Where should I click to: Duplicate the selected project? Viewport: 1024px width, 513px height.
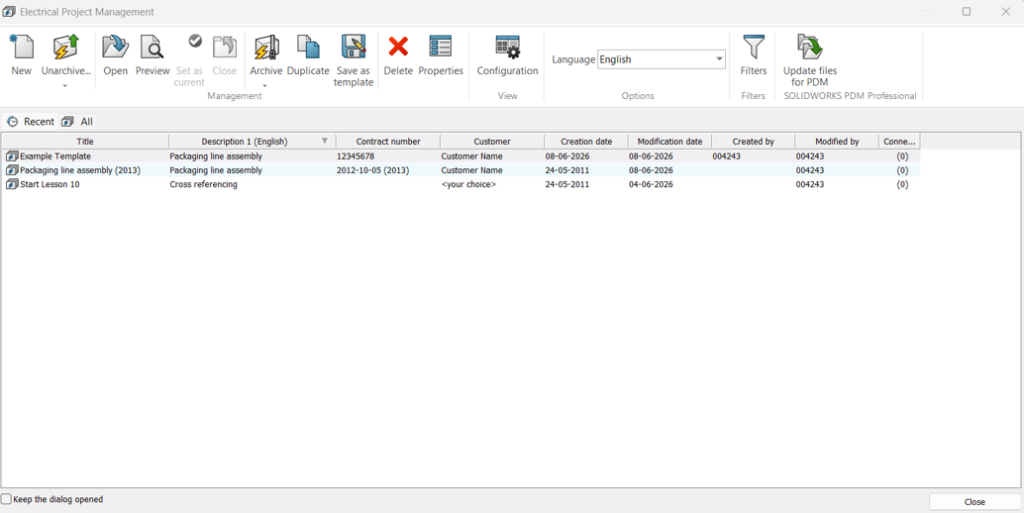(x=308, y=55)
